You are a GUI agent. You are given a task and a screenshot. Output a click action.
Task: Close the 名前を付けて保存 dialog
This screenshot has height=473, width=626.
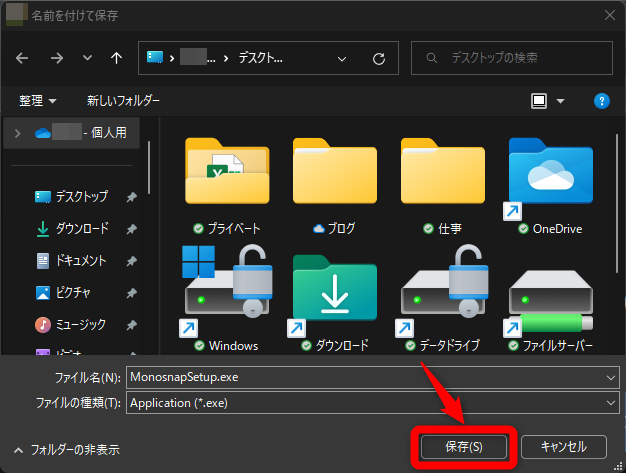(610, 15)
